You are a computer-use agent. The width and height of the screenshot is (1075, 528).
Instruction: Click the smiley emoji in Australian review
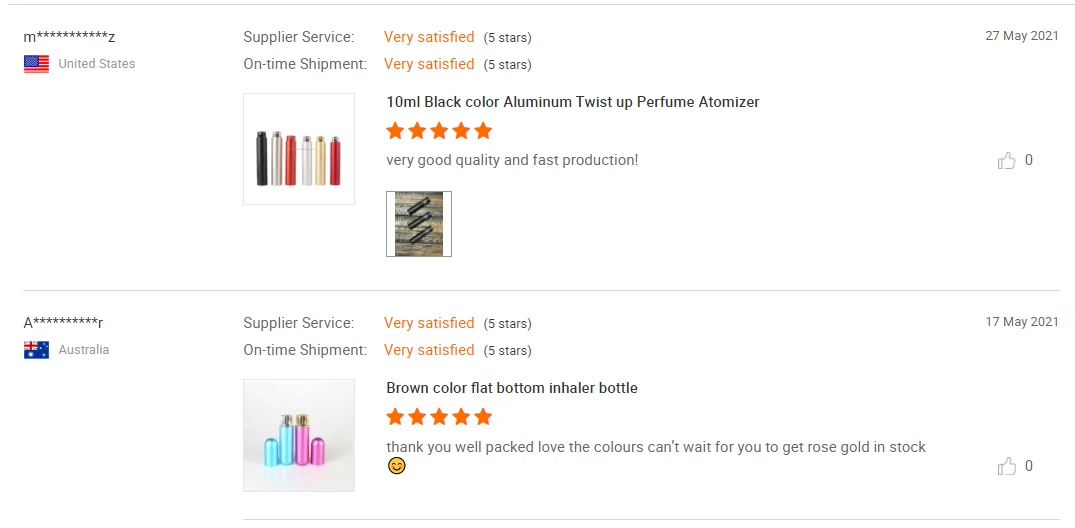[397, 466]
